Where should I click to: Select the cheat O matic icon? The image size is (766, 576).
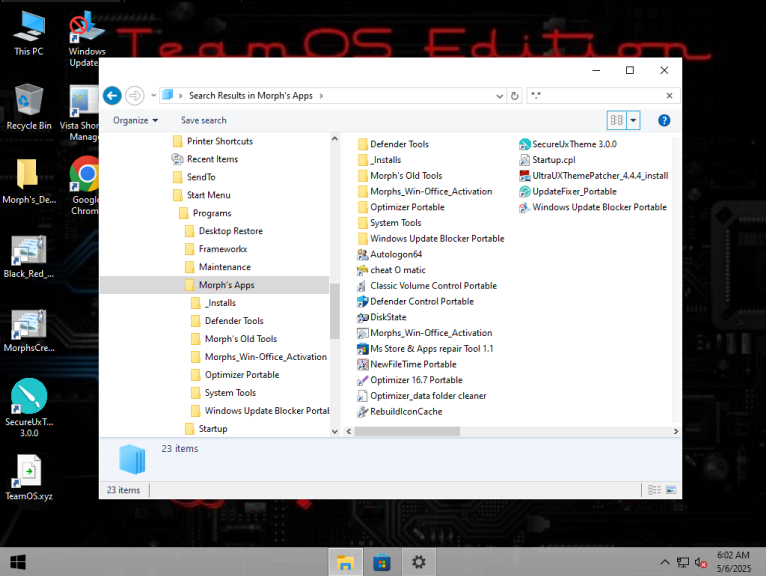click(x=362, y=270)
